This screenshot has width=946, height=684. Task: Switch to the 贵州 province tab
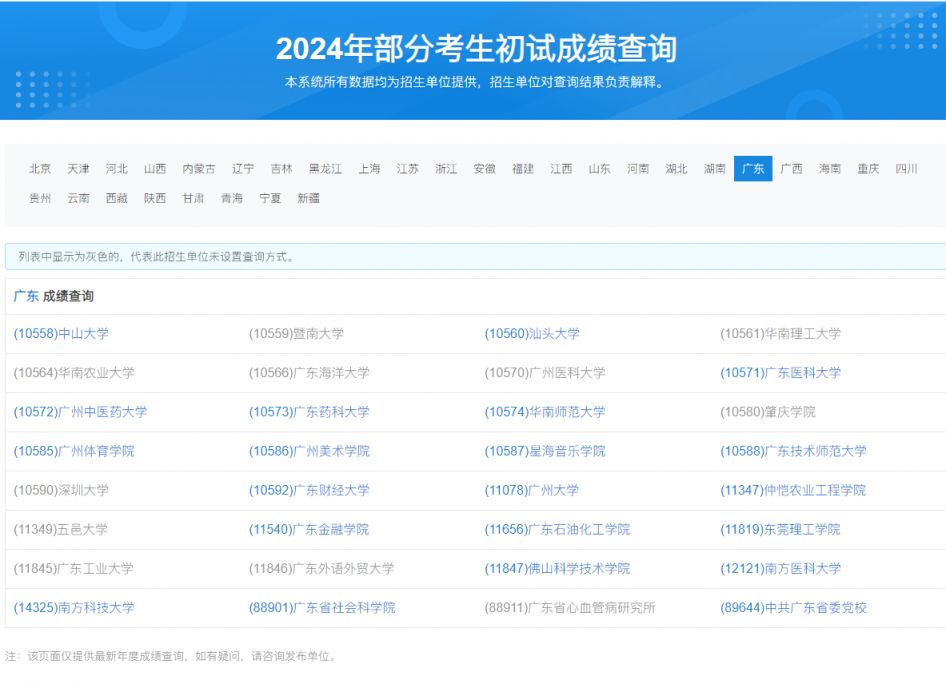coord(40,198)
